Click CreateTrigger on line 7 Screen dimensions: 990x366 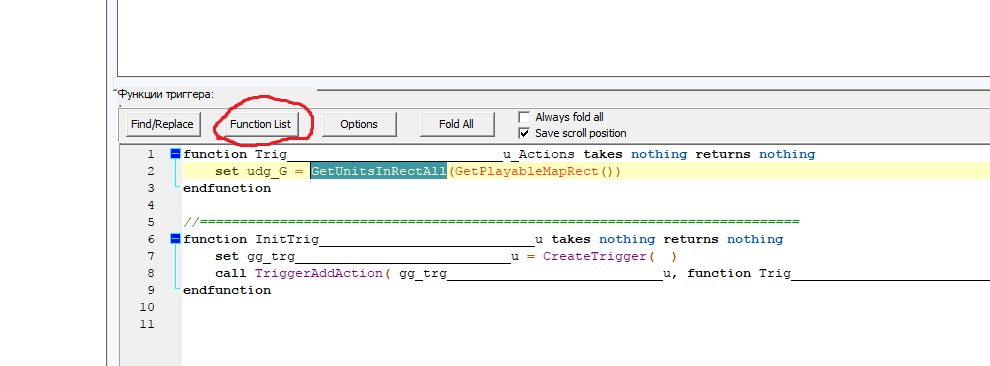click(594, 256)
